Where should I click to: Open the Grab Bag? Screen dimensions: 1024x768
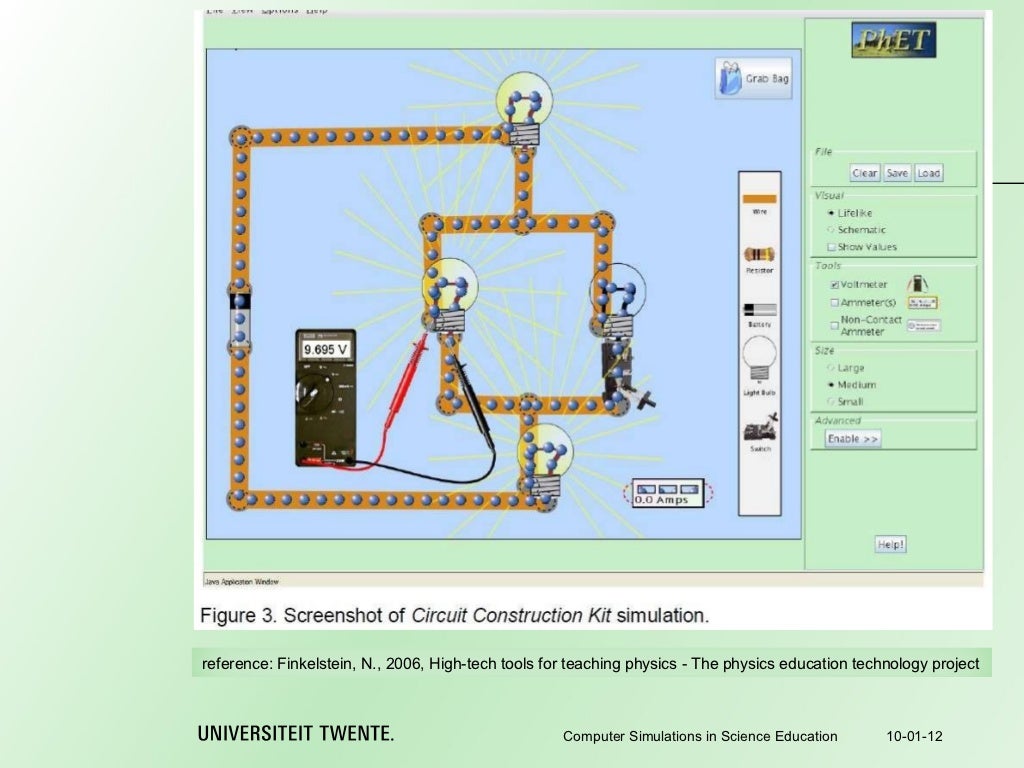coord(754,78)
